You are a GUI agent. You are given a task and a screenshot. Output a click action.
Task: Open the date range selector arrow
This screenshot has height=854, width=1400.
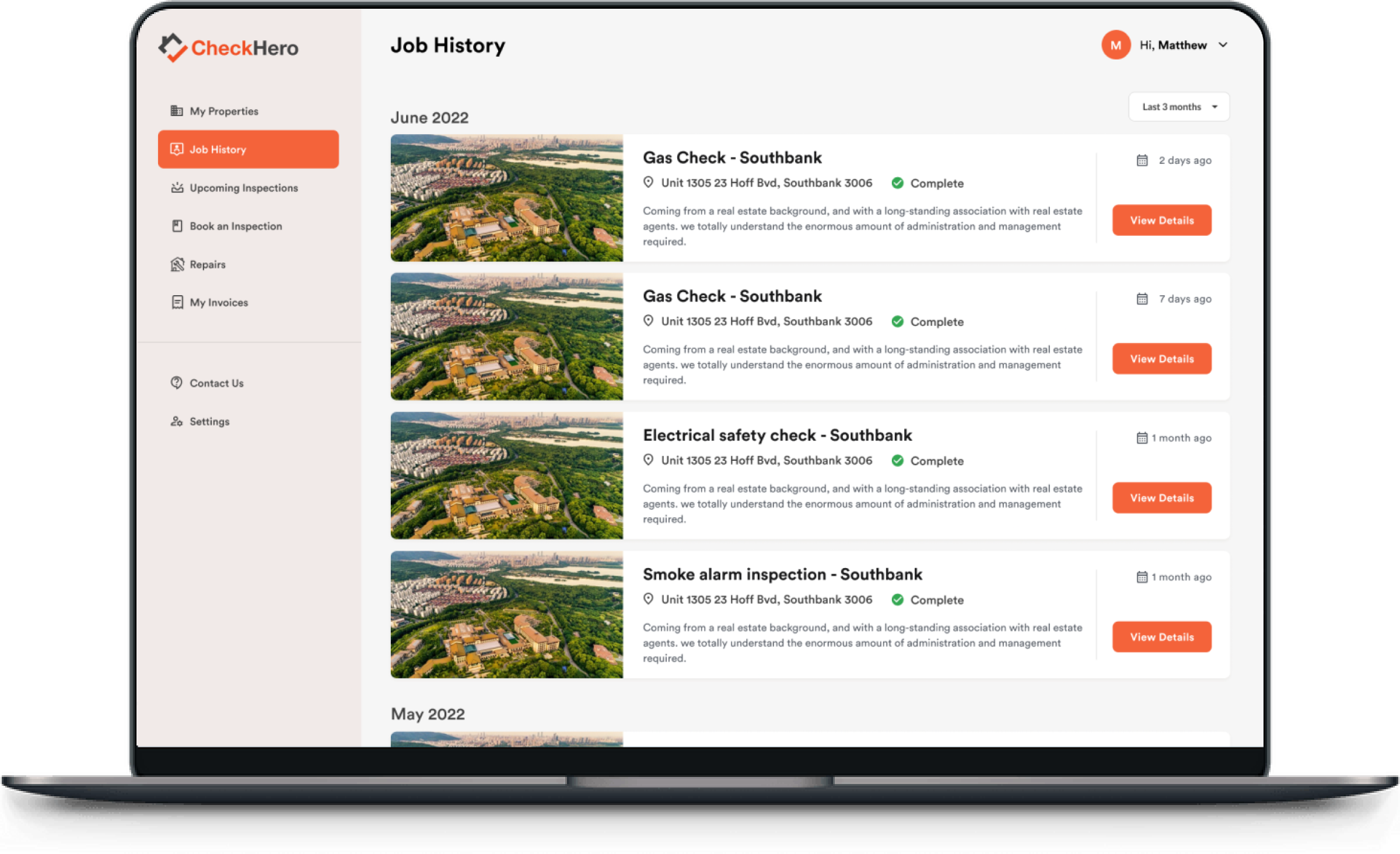coord(1215,106)
